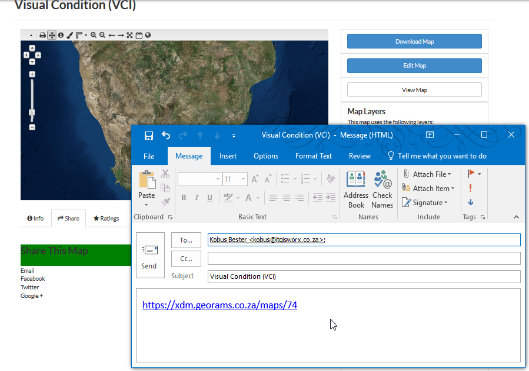Image resolution: width=529 pixels, height=371 pixels.
Task: Pan the map south with down arrow
Action: click(x=32, y=62)
